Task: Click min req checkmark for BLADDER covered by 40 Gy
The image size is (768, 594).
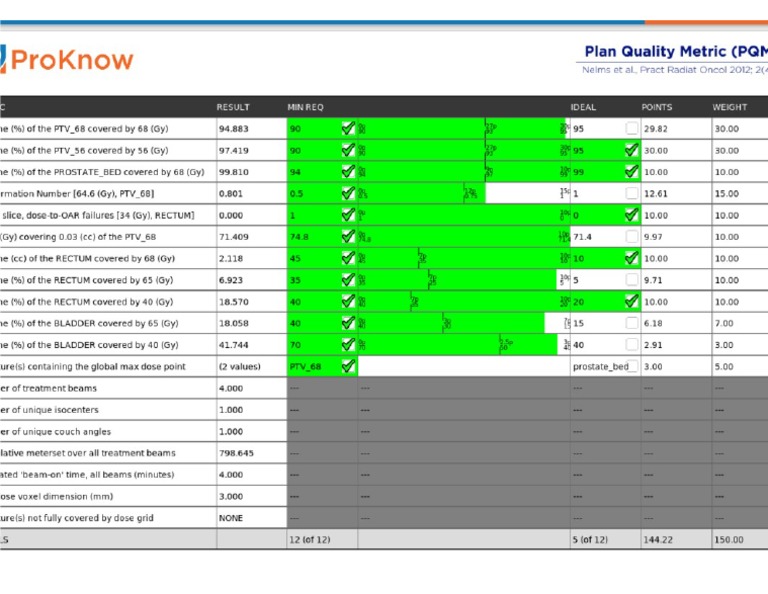Action: (x=348, y=345)
